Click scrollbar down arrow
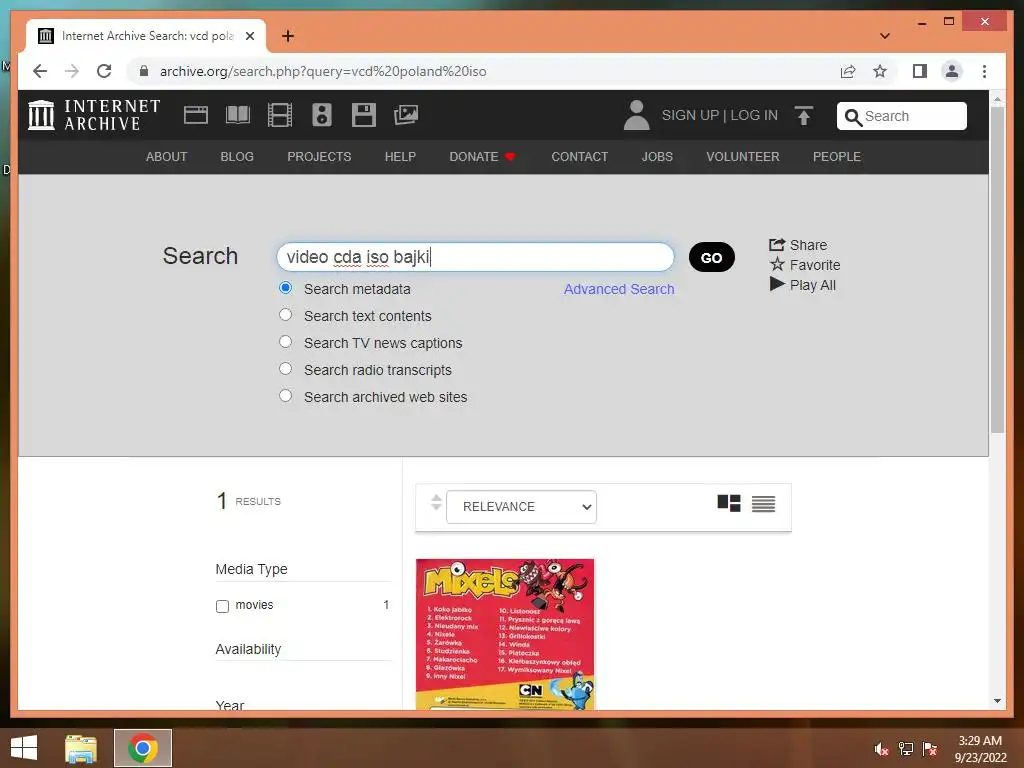Image resolution: width=1024 pixels, height=768 pixels. coord(997,701)
